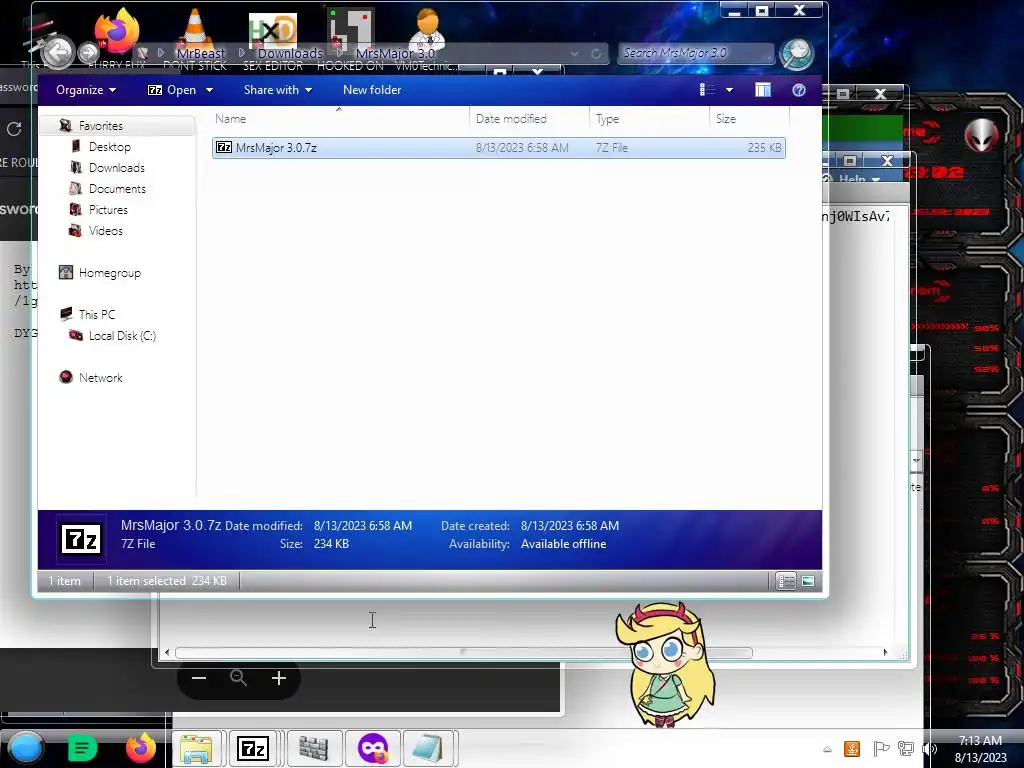Open the brick wall taskbar app
The image size is (1024, 768).
(313, 748)
